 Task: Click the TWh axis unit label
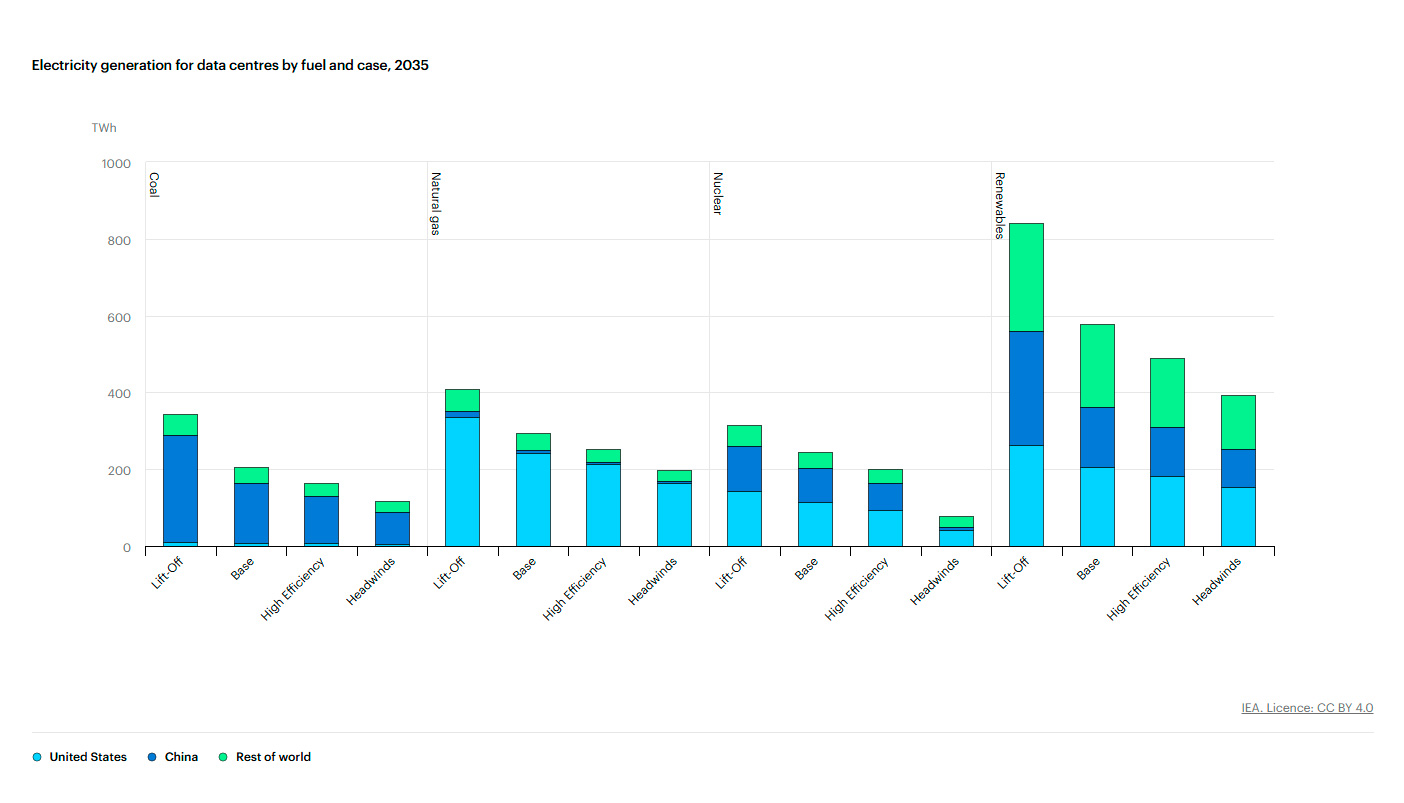[105, 128]
